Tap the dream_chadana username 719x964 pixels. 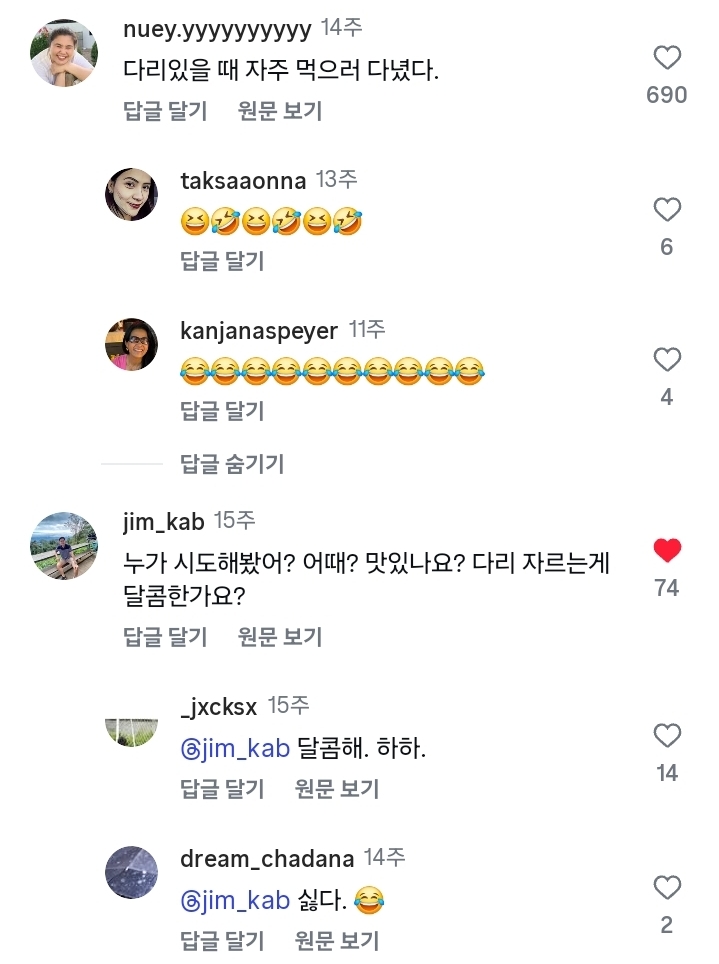(x=267, y=859)
